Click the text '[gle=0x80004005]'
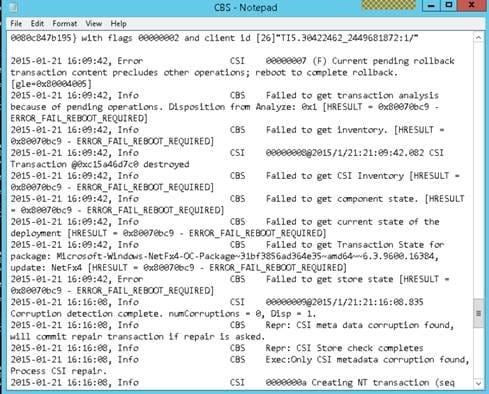 pyautogui.click(x=51, y=84)
